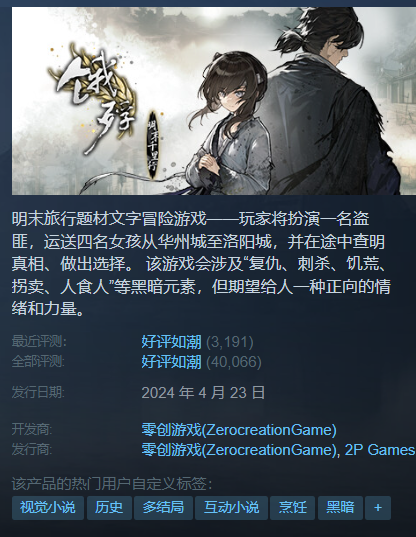416x537 pixels.
Task: Click the 互动小说 tag
Action: (x=231, y=508)
